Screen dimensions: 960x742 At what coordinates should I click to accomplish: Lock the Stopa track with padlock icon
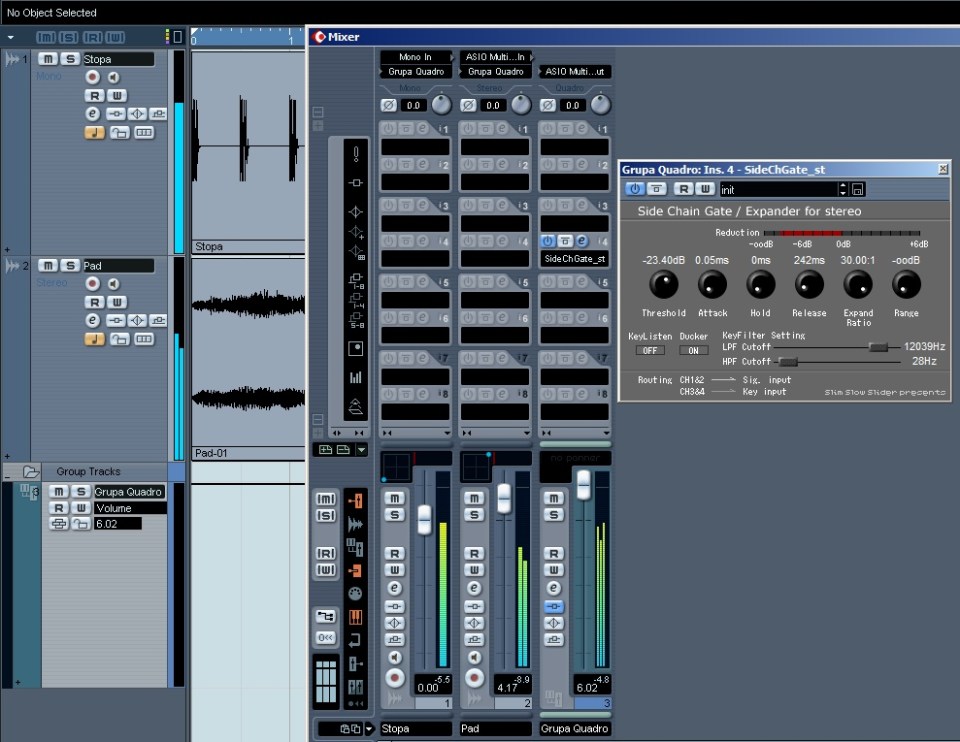pos(119,133)
